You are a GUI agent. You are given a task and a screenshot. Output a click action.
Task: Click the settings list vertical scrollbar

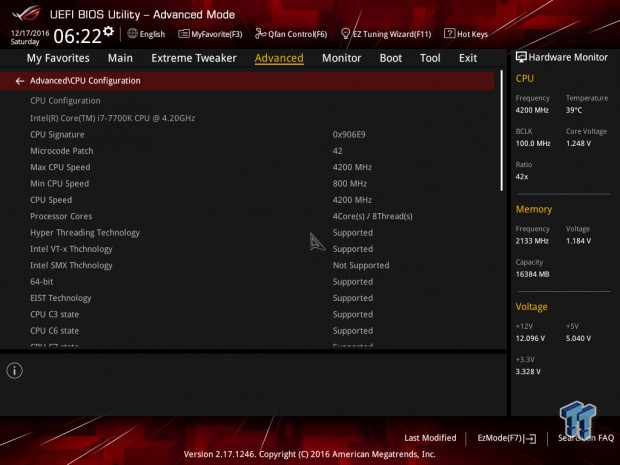point(502,130)
